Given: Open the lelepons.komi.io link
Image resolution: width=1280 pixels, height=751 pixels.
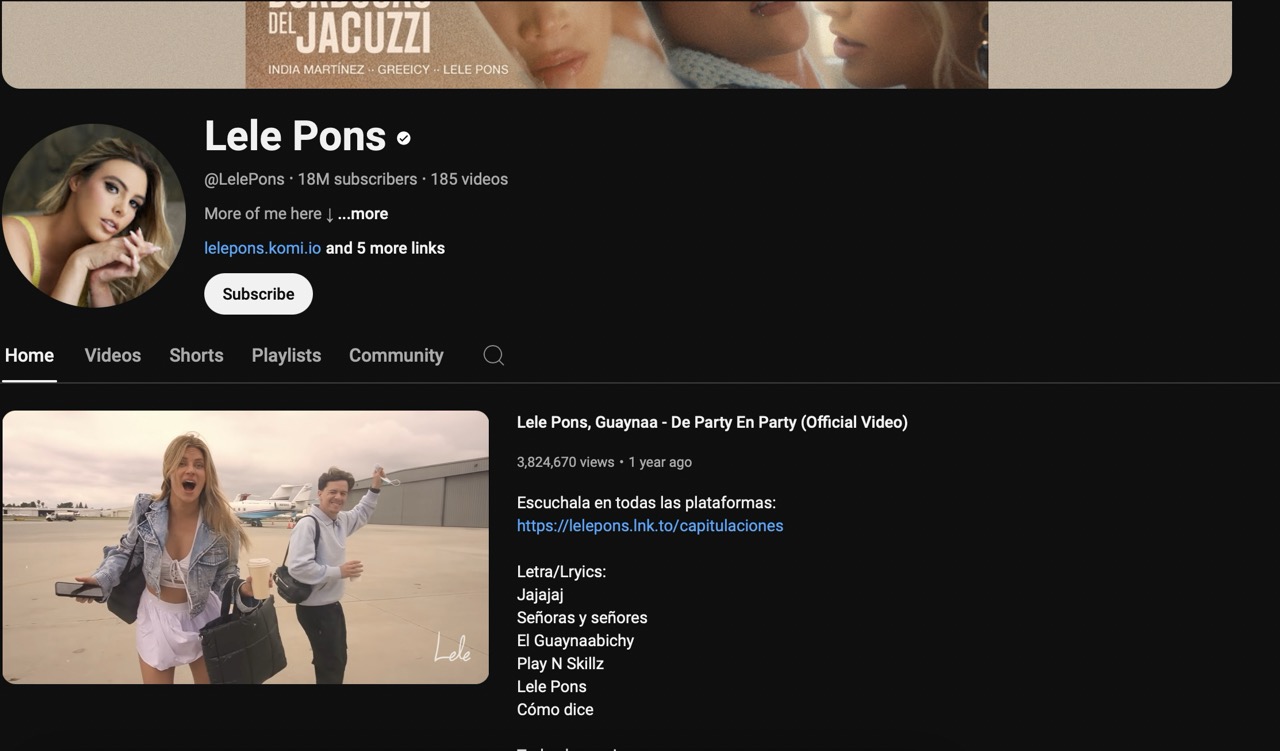Looking at the screenshot, I should [262, 248].
